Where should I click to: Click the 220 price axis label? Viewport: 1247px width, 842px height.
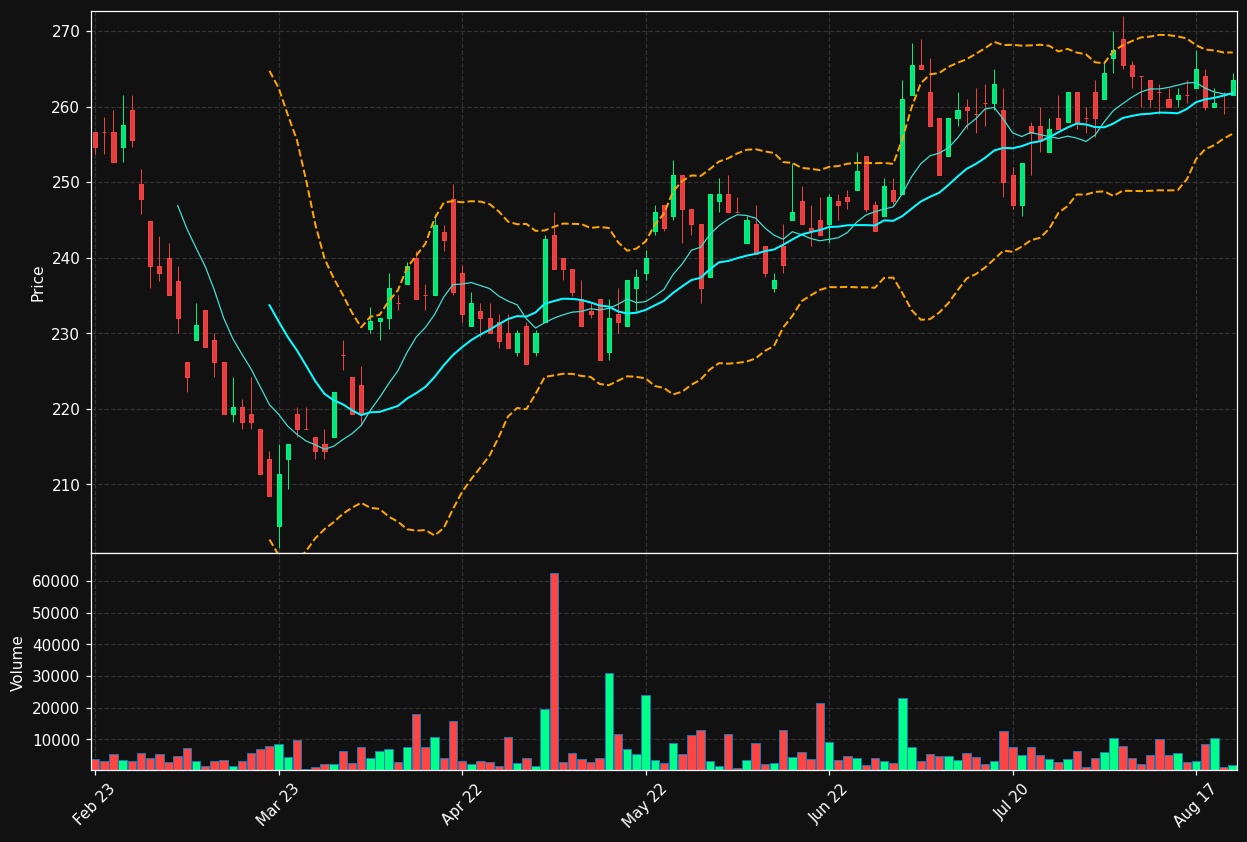coord(67,409)
